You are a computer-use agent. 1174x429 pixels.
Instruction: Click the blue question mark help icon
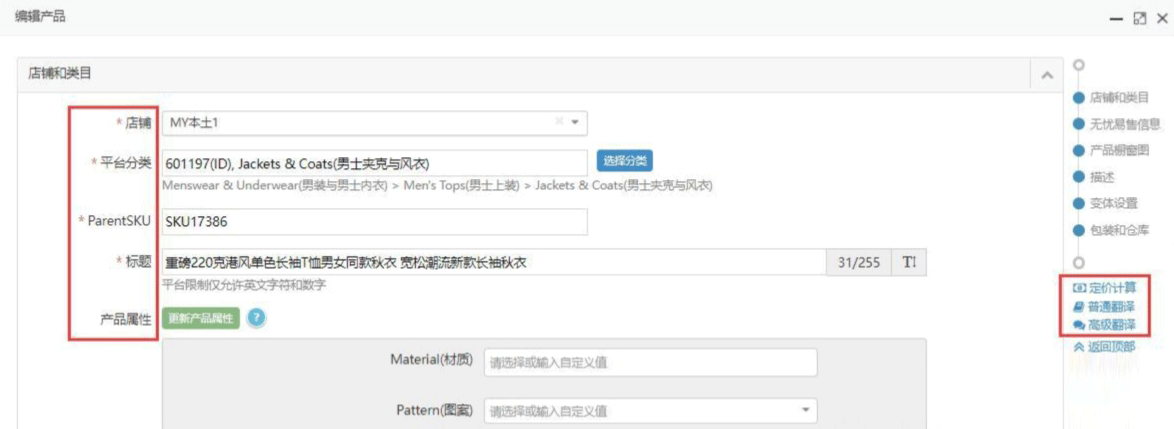click(255, 318)
